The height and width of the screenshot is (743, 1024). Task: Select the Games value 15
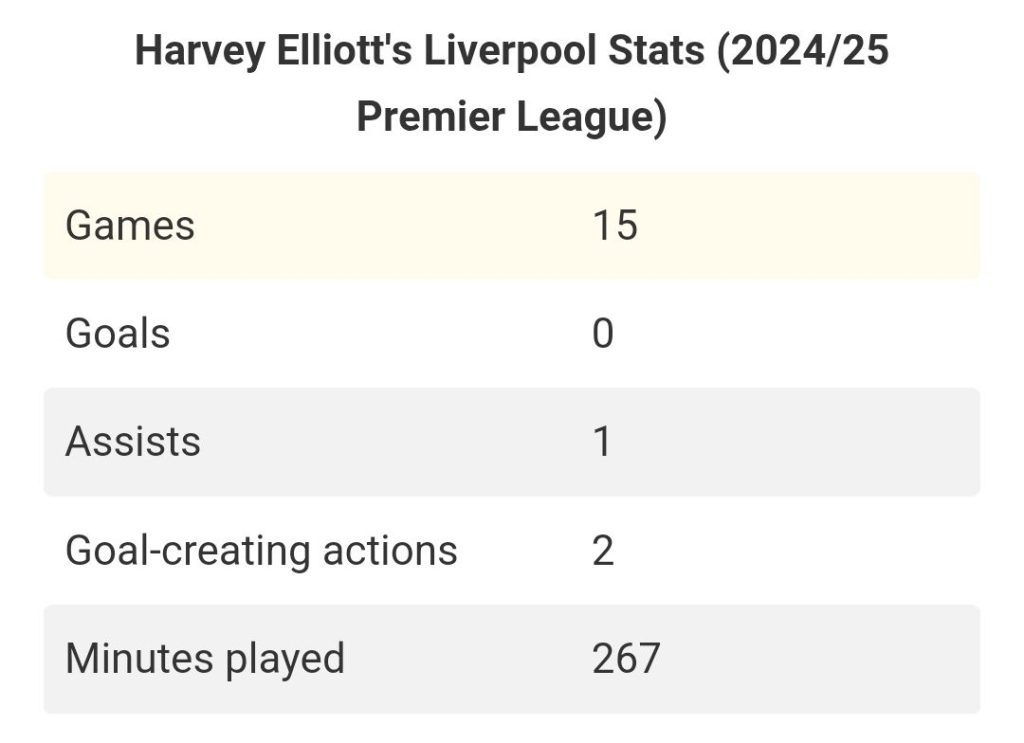pos(615,225)
